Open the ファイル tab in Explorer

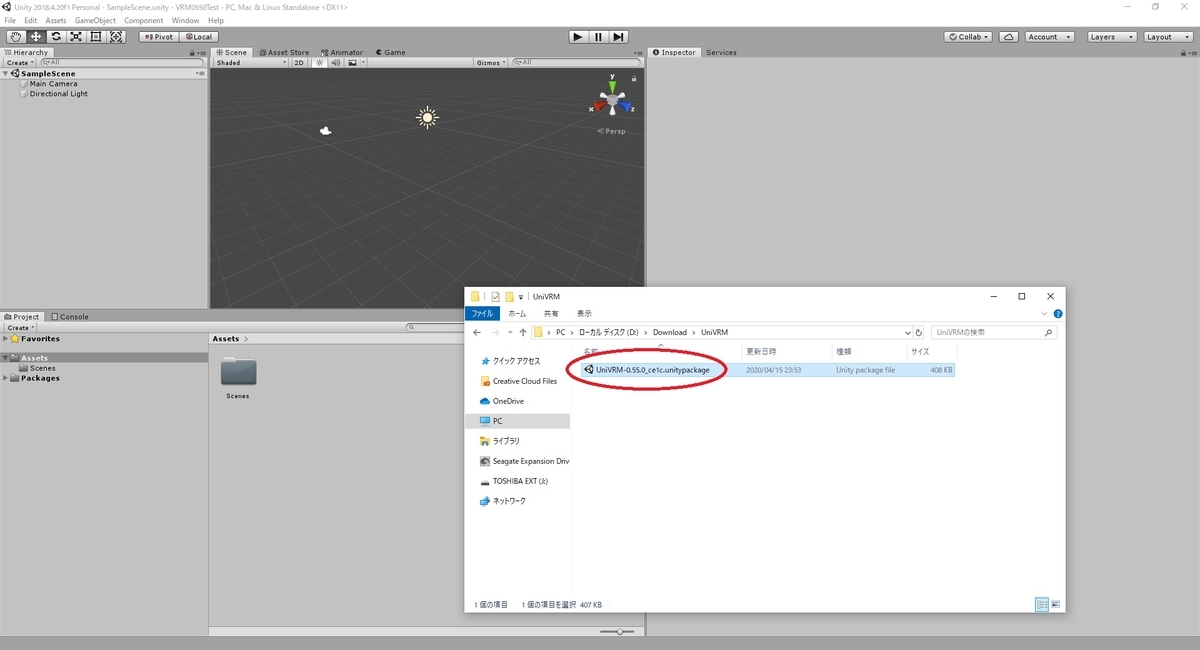pos(484,313)
